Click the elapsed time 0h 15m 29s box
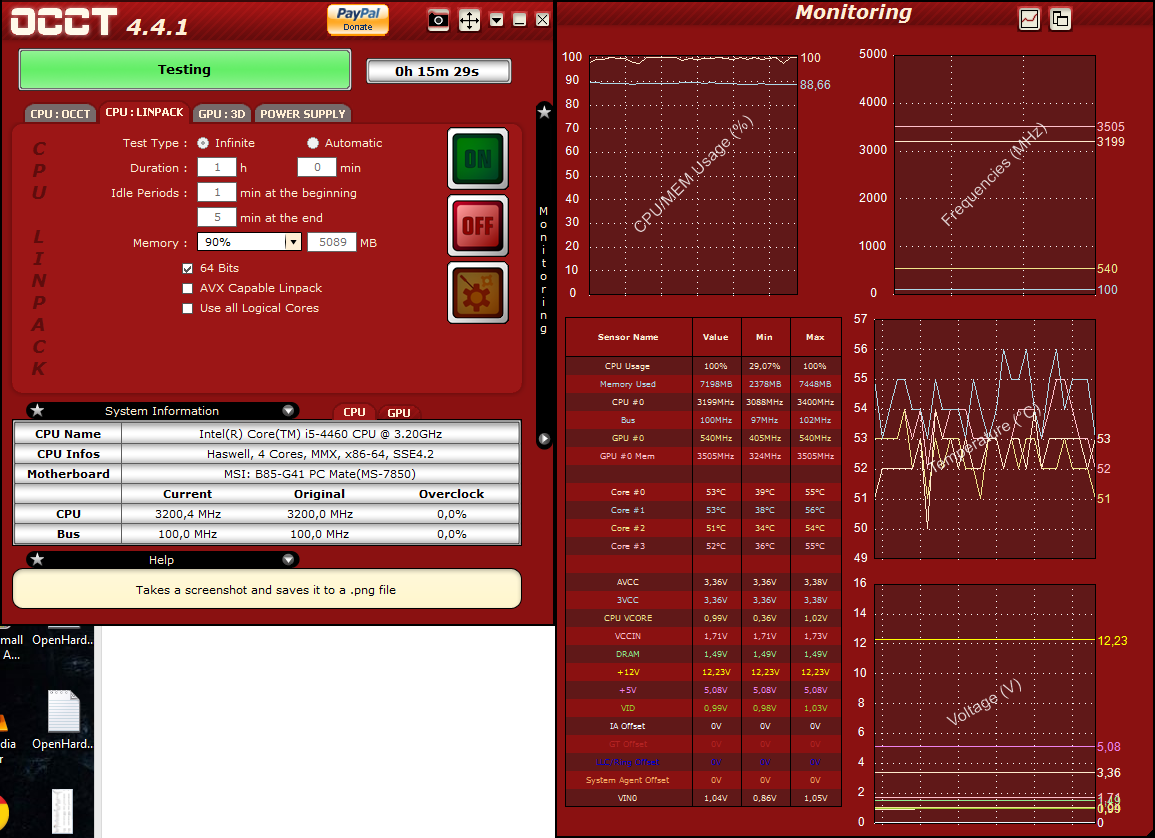1155x838 pixels. (438, 71)
